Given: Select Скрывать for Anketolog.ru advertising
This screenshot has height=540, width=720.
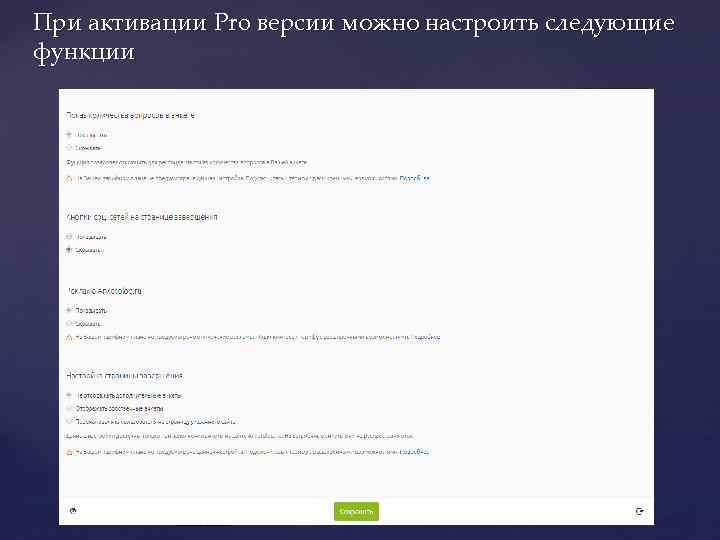Looking at the screenshot, I should pos(69,324).
